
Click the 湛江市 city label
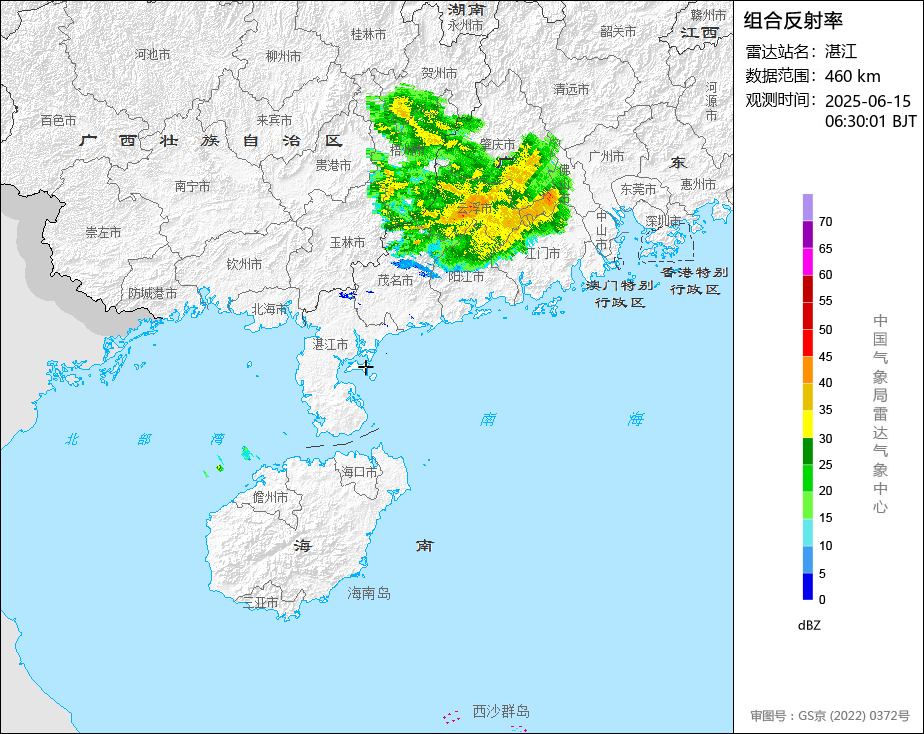pos(330,344)
